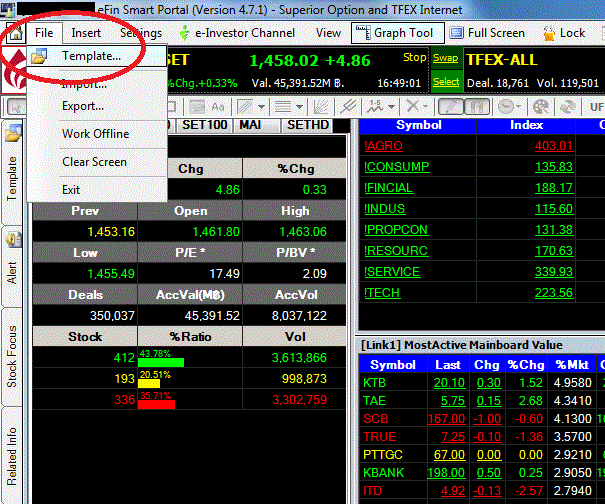Select Work Offline in File menu

point(97,134)
